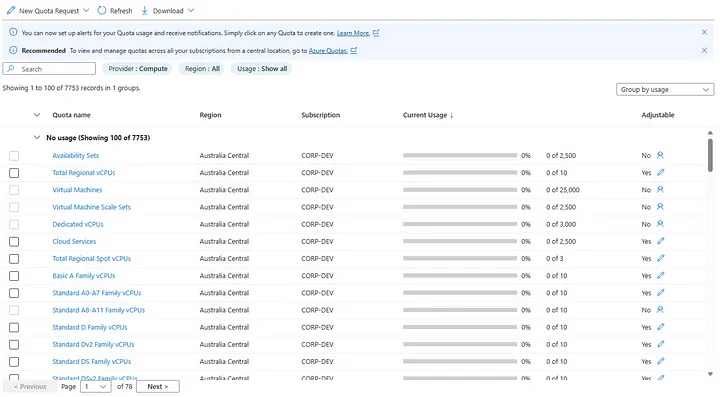The image size is (720, 397).
Task: Click edit pencil for Standard Dv2 Family vCPUs
Action: (660, 344)
